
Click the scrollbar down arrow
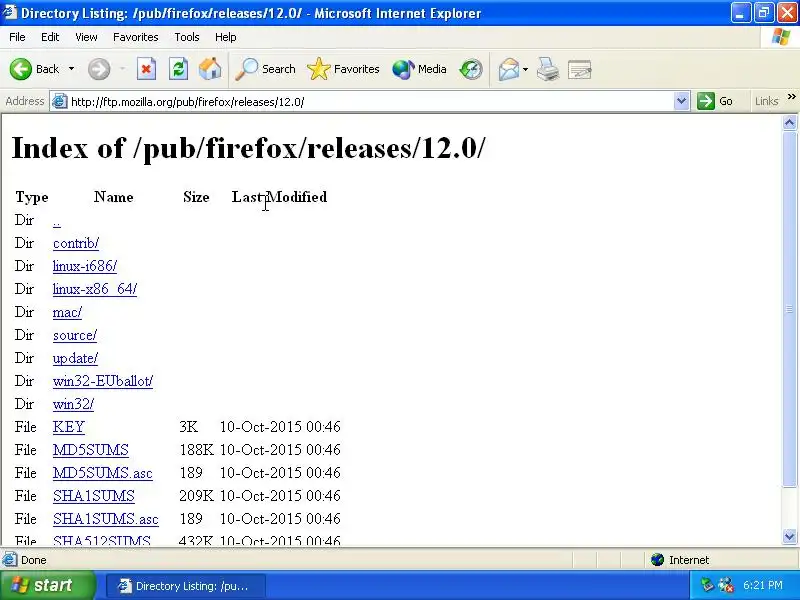click(x=789, y=536)
